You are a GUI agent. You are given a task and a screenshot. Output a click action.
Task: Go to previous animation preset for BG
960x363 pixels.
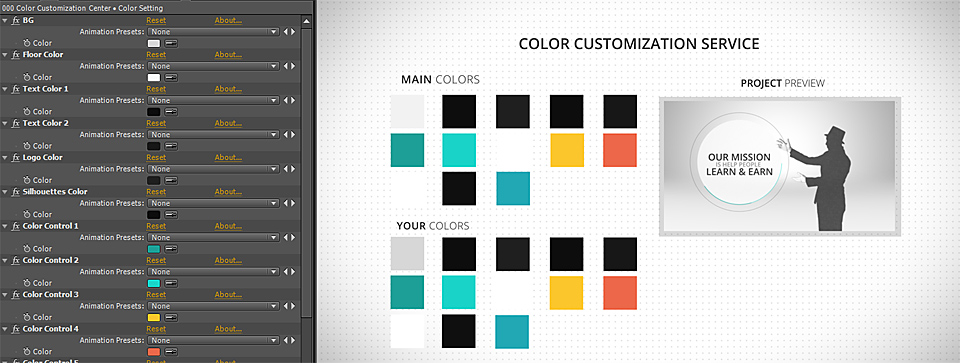point(285,32)
